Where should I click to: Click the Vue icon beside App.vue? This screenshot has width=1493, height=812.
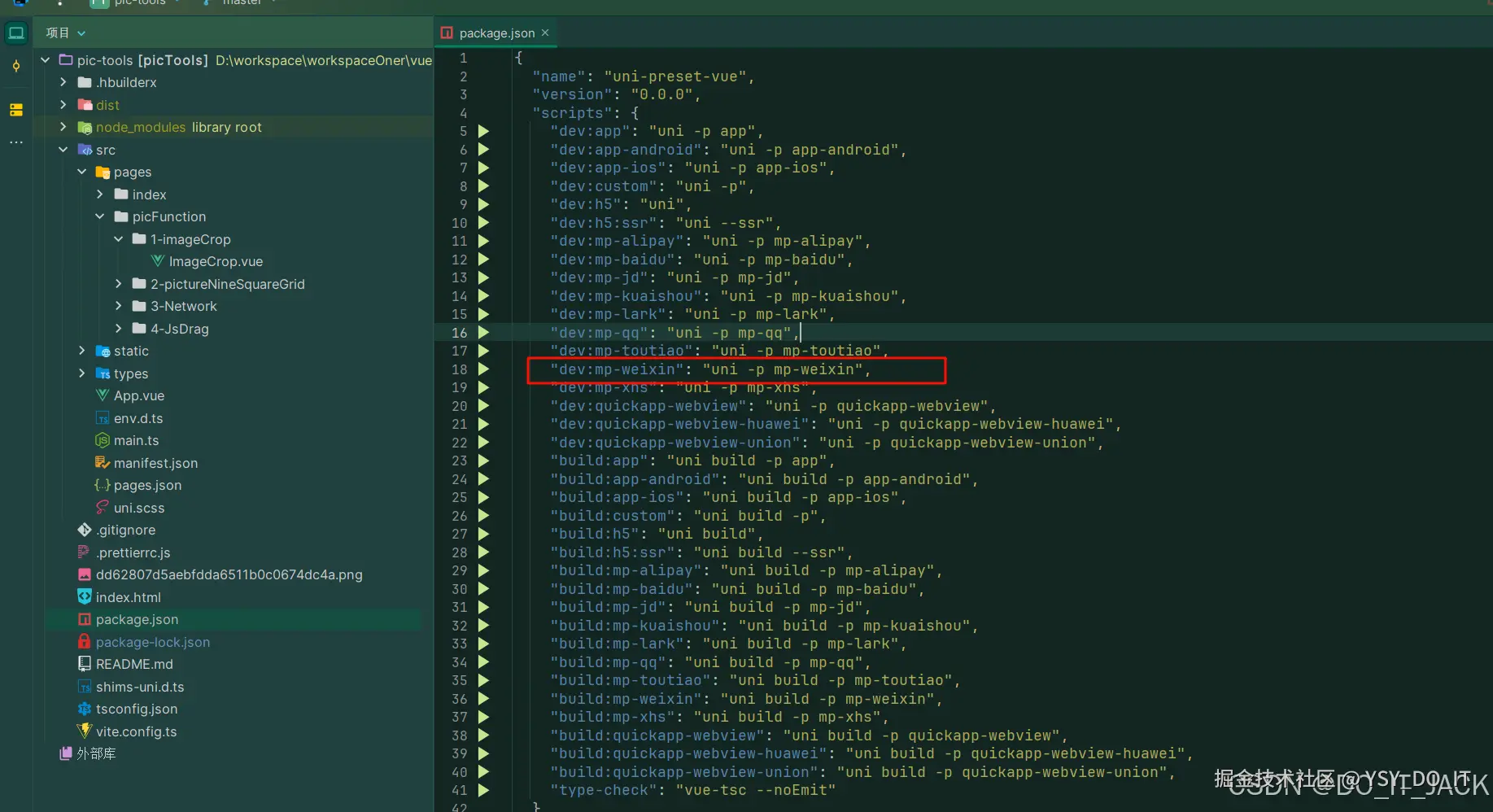coord(103,395)
